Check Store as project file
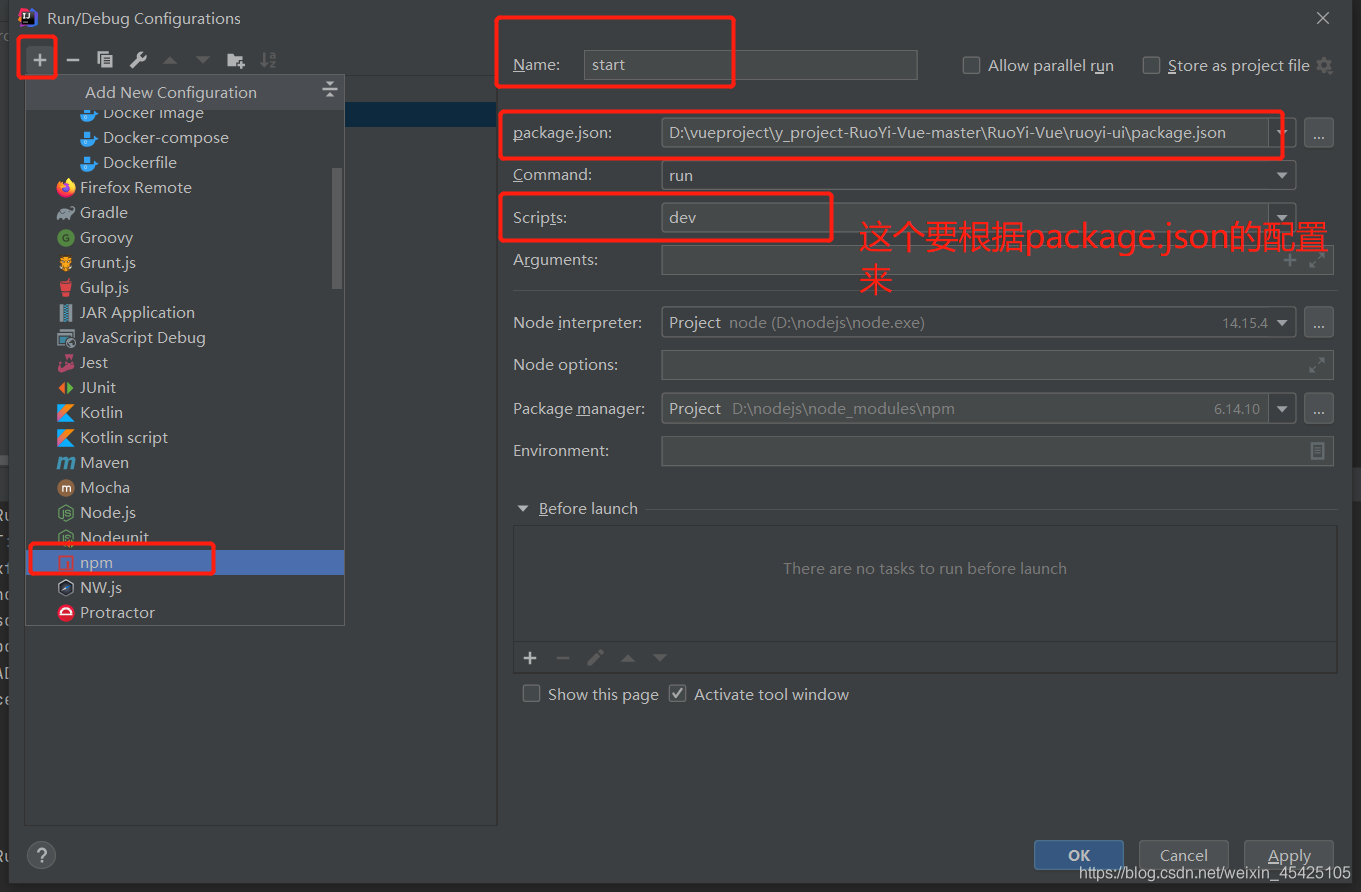 click(1150, 65)
